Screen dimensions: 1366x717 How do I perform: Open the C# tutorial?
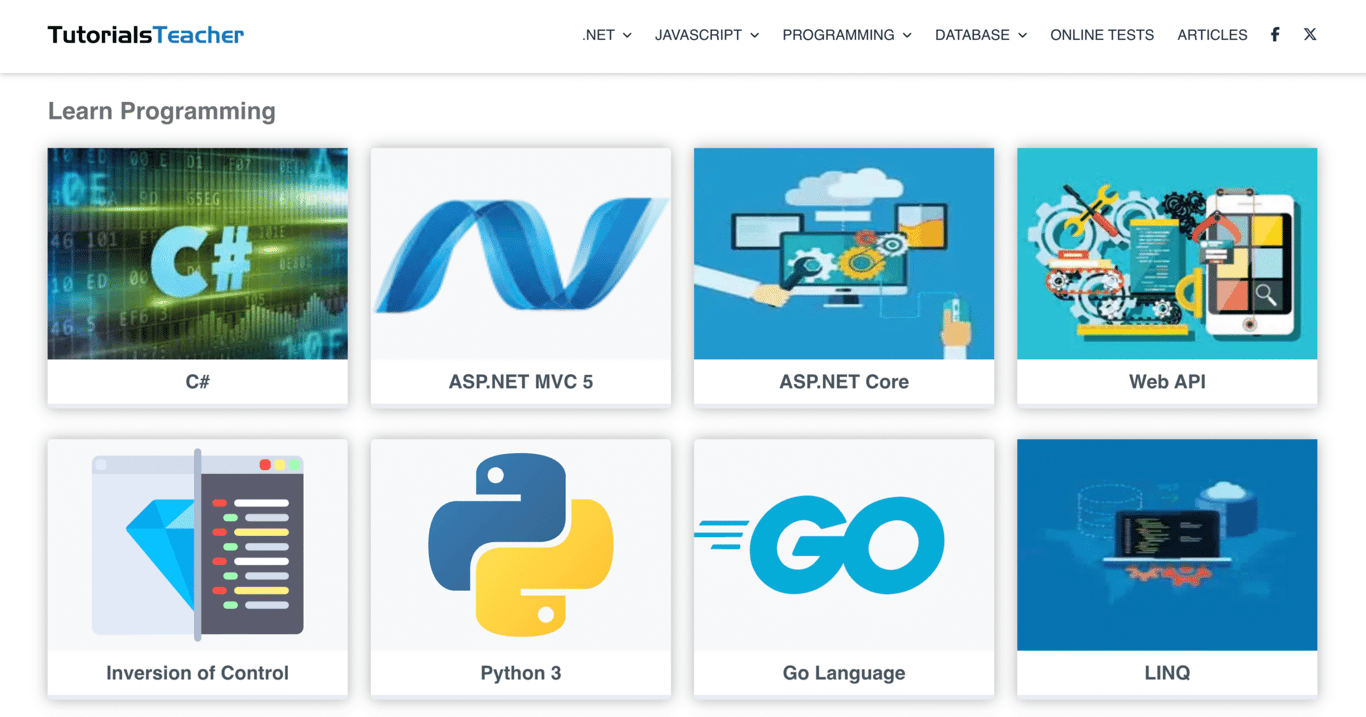tap(197, 381)
